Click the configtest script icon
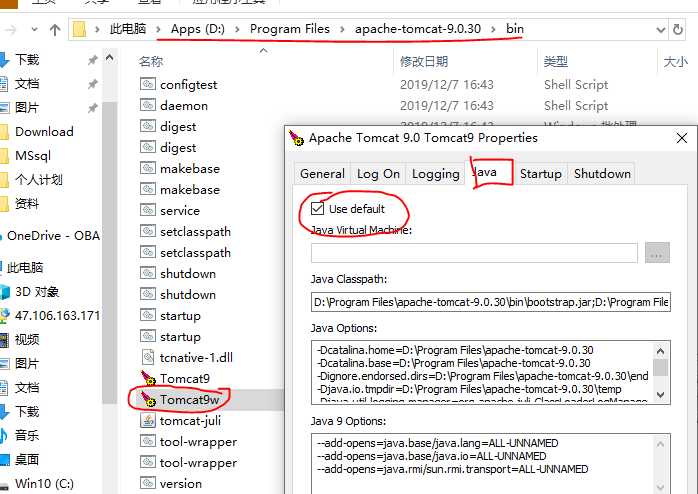 click(148, 84)
